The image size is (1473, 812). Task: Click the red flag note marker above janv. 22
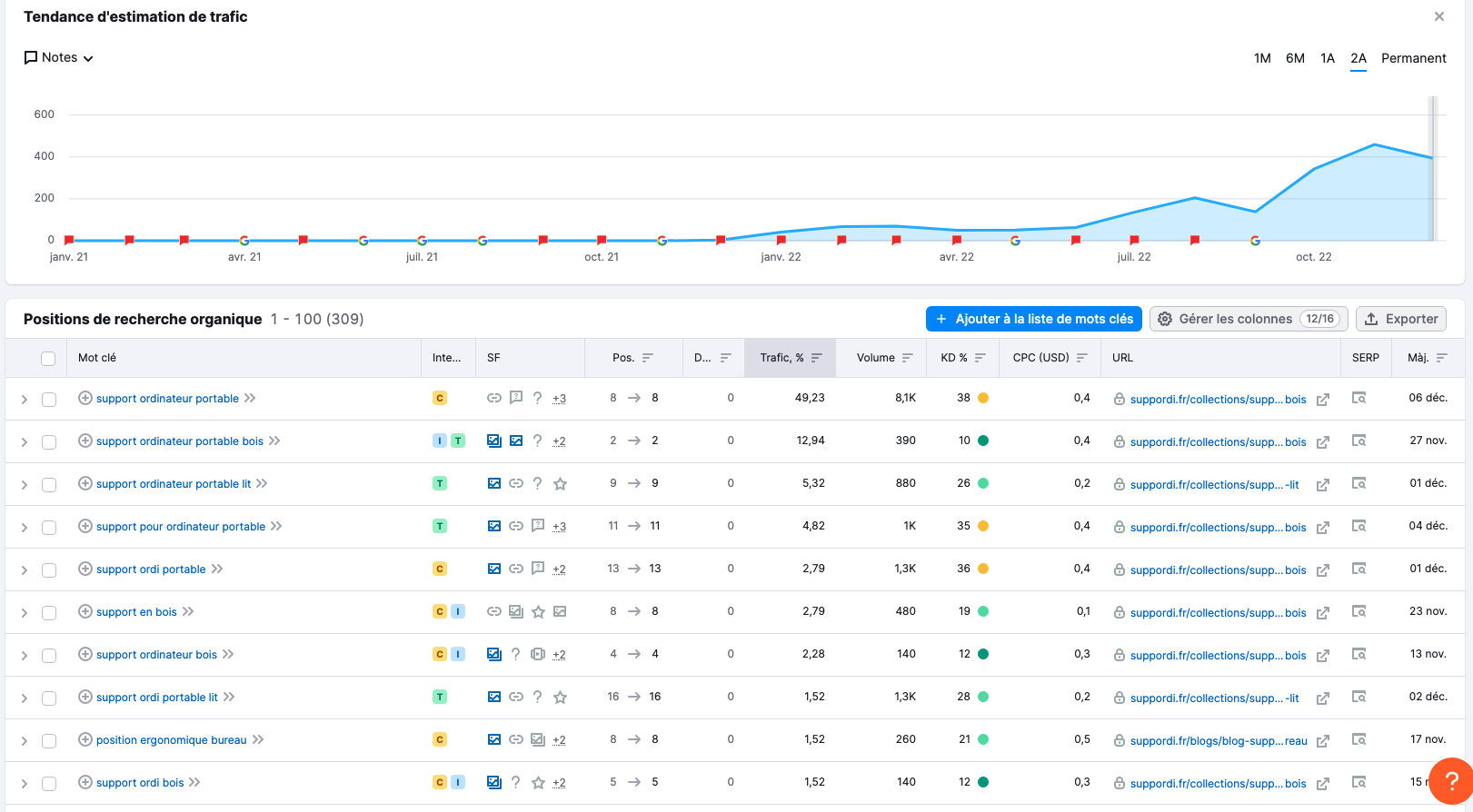(781, 240)
